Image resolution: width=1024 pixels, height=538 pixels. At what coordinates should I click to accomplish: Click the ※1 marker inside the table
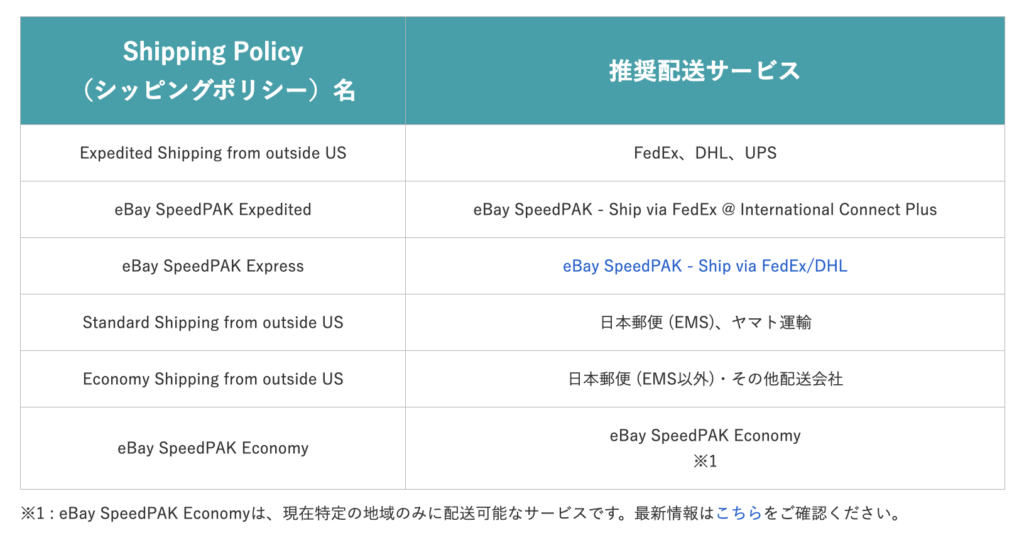click(705, 461)
